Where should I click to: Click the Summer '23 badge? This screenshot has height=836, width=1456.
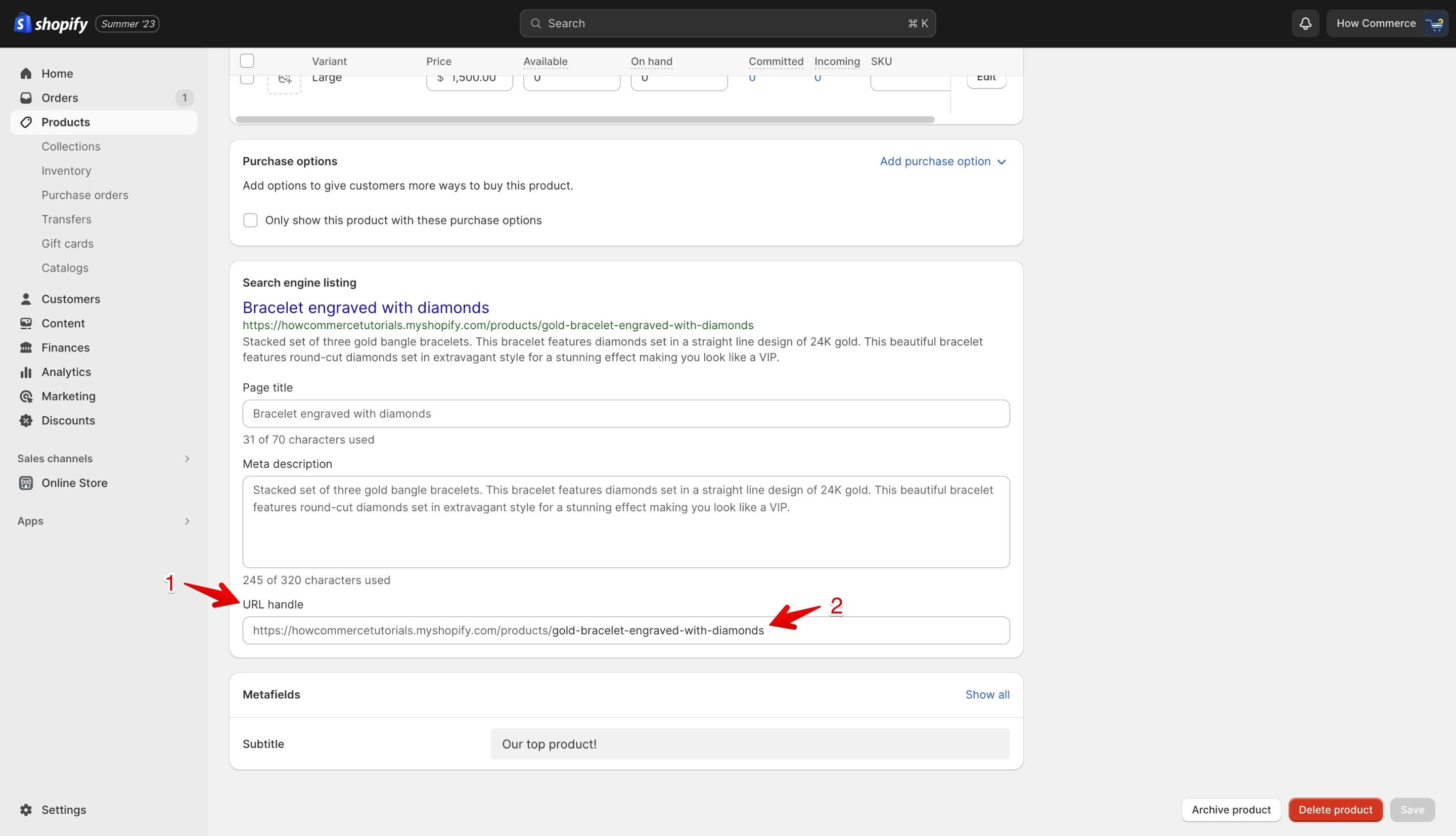tap(127, 24)
